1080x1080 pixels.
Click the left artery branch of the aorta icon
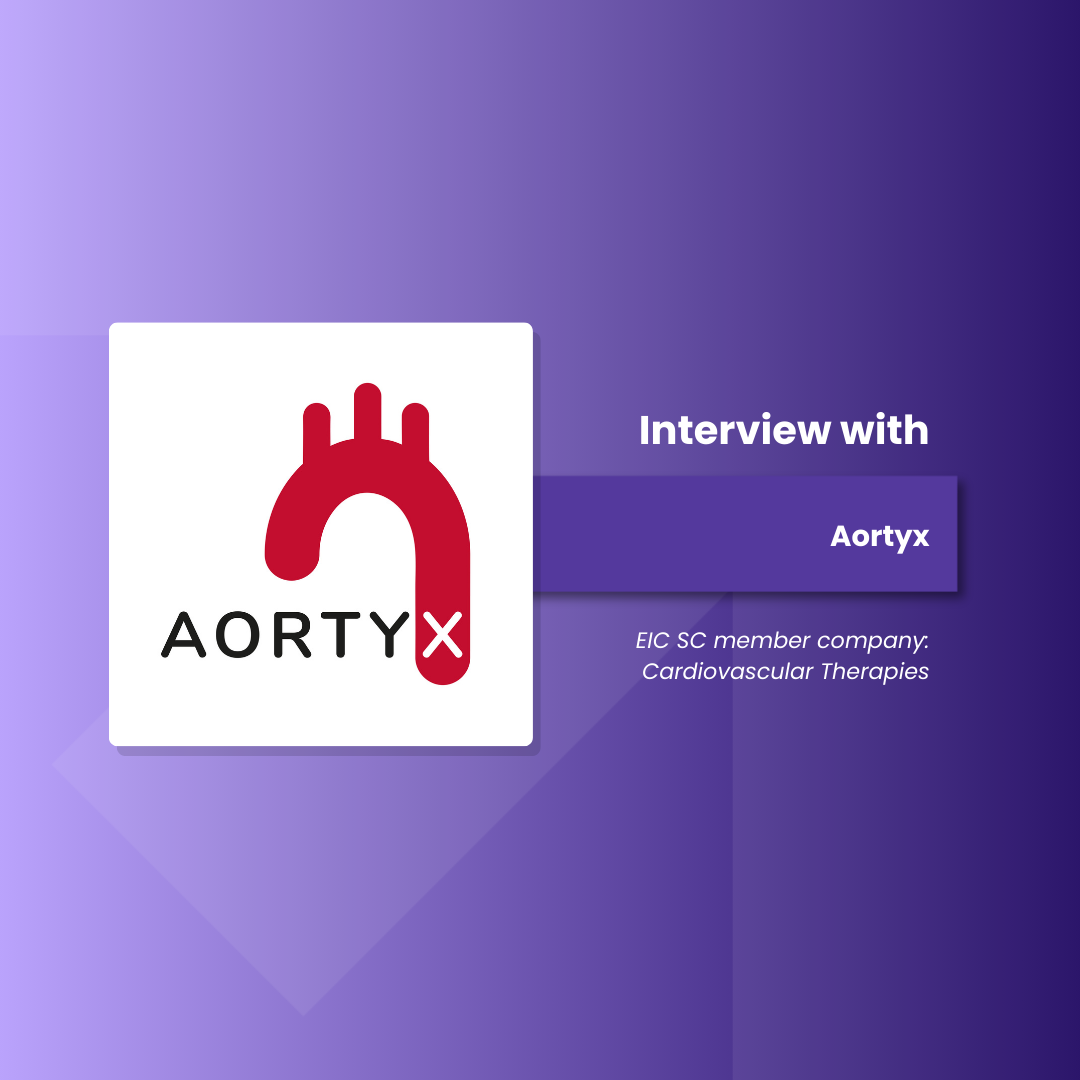click(316, 430)
